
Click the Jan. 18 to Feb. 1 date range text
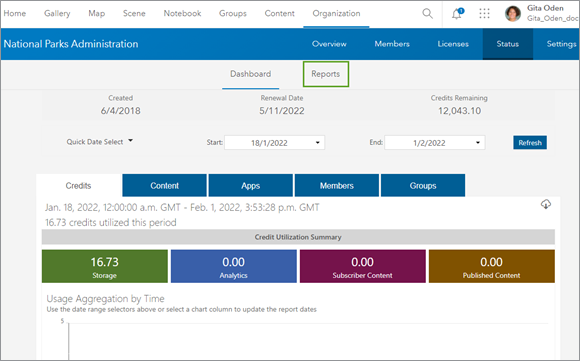[x=182, y=208]
